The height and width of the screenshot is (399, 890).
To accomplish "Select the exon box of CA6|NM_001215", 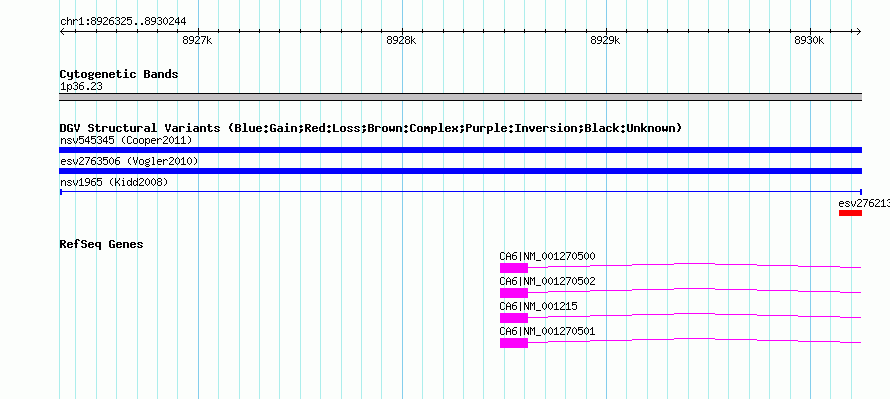I will tap(514, 318).
